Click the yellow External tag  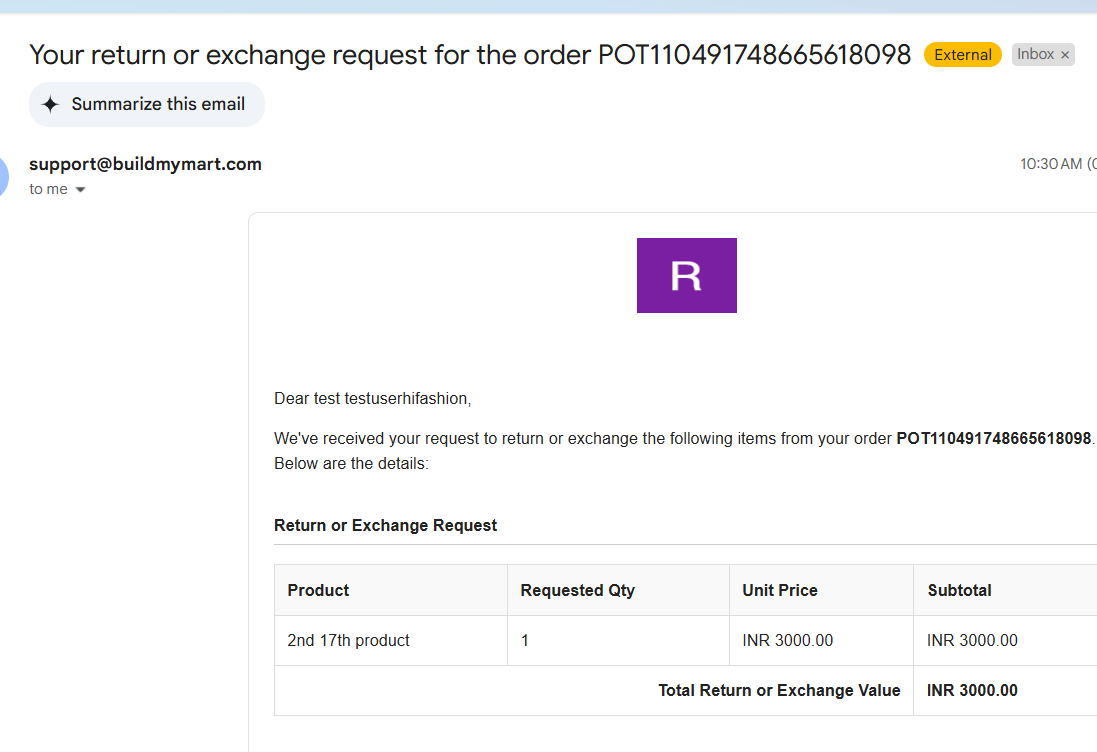point(963,55)
